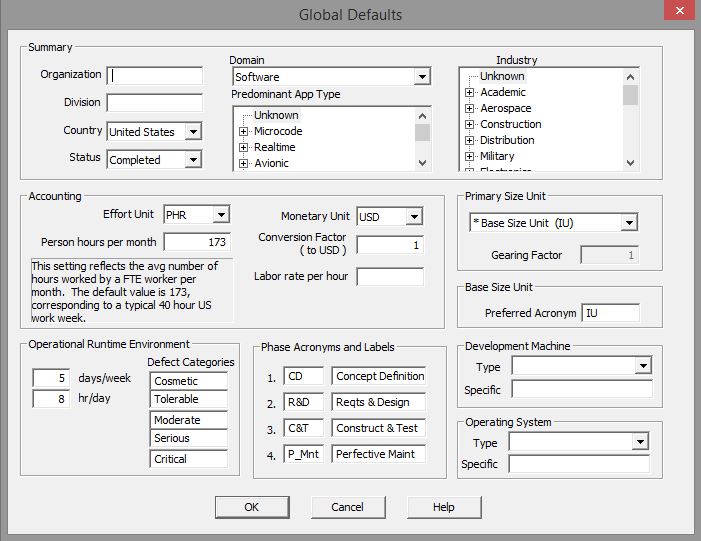Select Academic in the Industry list
Screen dimensions: 701x541
coord(503,92)
